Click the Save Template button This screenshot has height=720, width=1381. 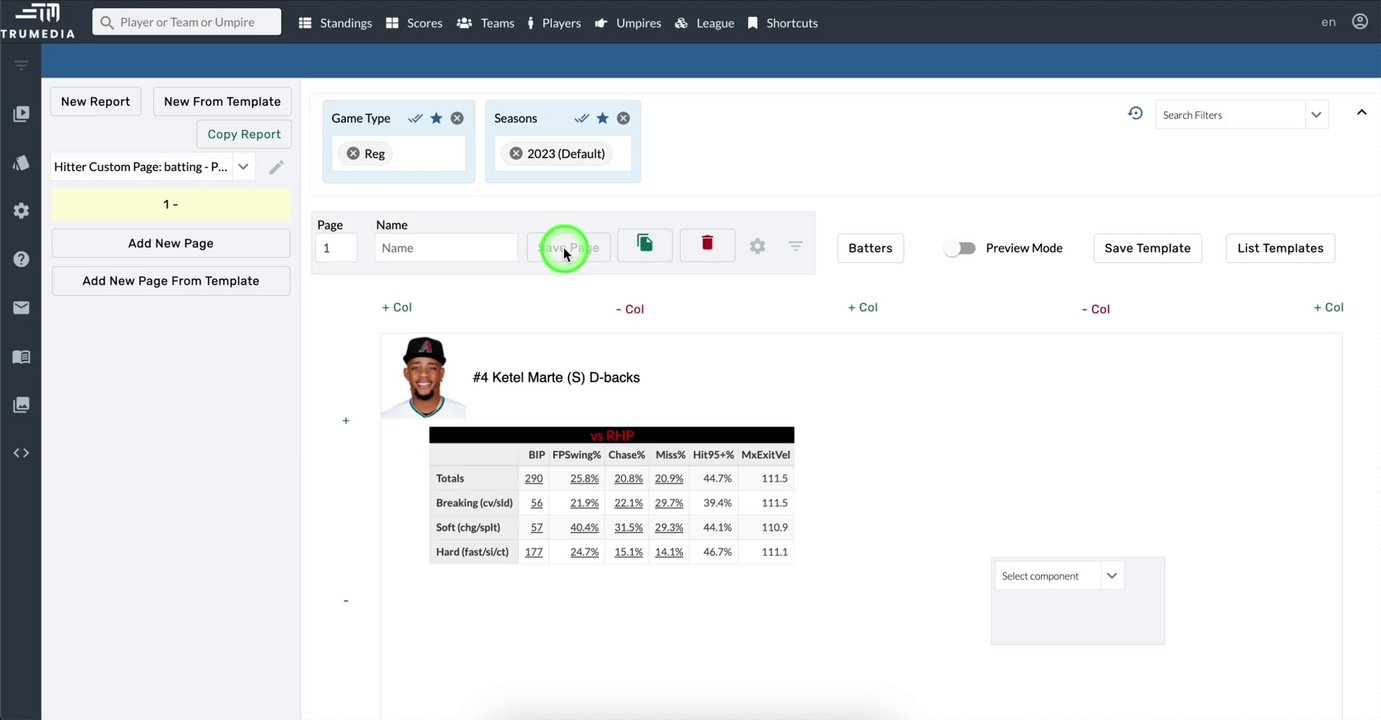(x=1147, y=248)
